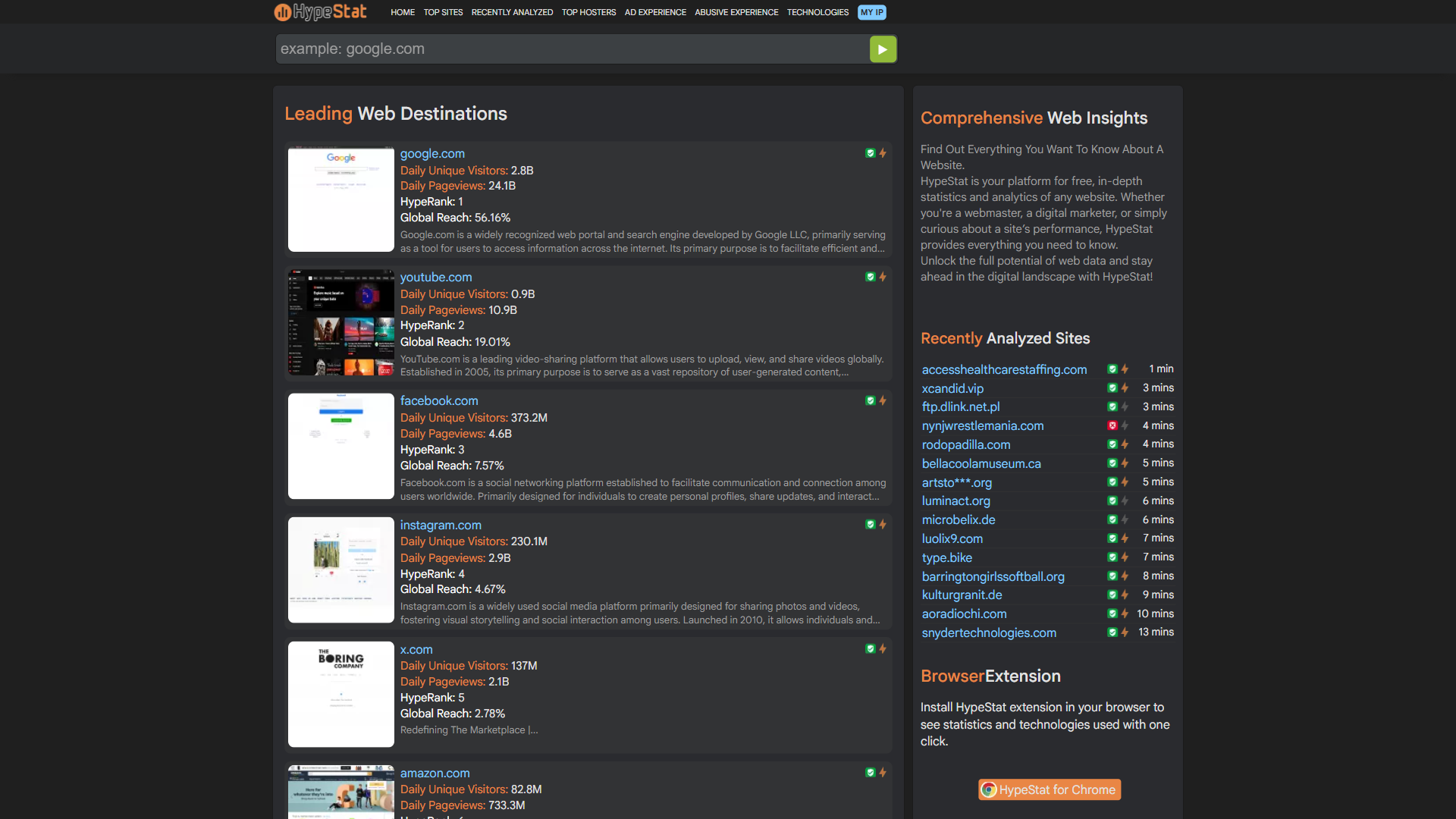Click the instagram.com site thumbnail
The image size is (1456, 819).
pyautogui.click(x=341, y=570)
